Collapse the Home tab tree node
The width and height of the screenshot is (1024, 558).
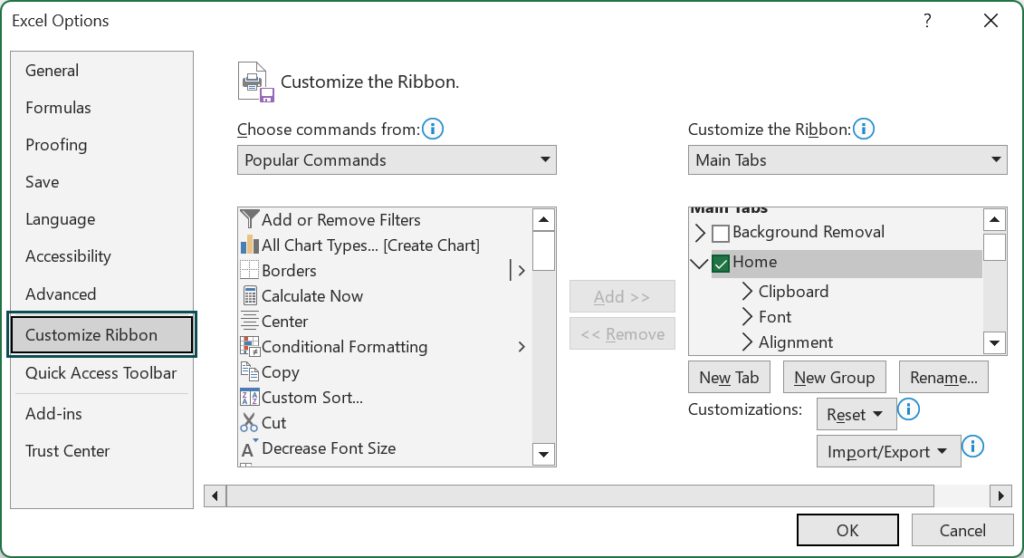699,264
